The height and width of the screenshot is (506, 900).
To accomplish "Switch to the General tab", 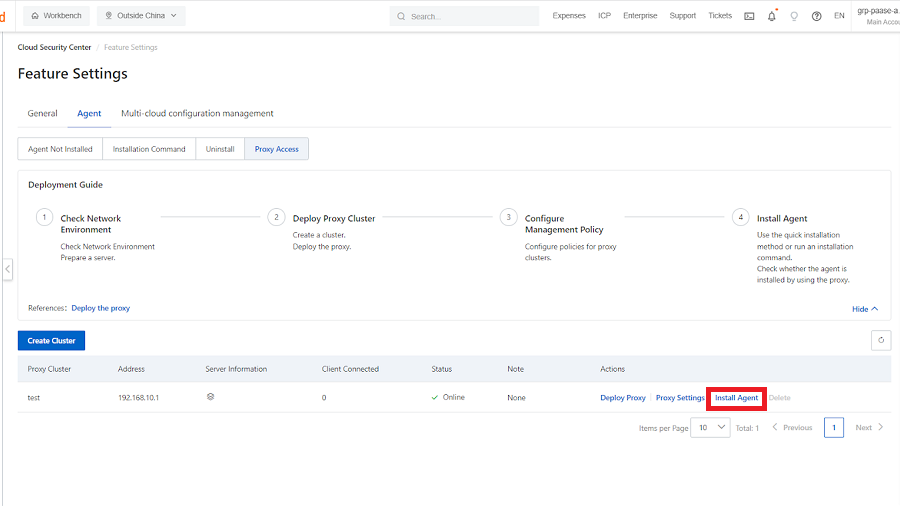I will tap(42, 113).
